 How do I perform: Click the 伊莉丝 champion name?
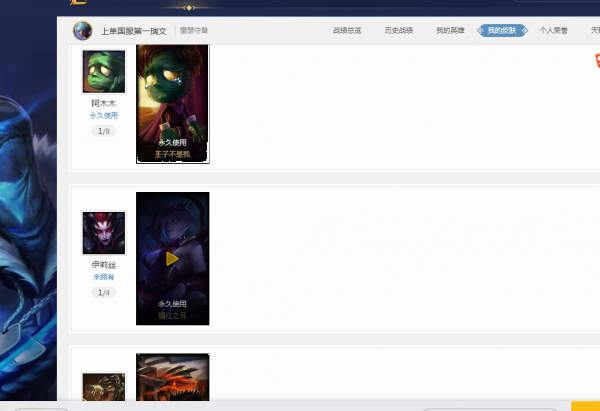pyautogui.click(x=104, y=265)
